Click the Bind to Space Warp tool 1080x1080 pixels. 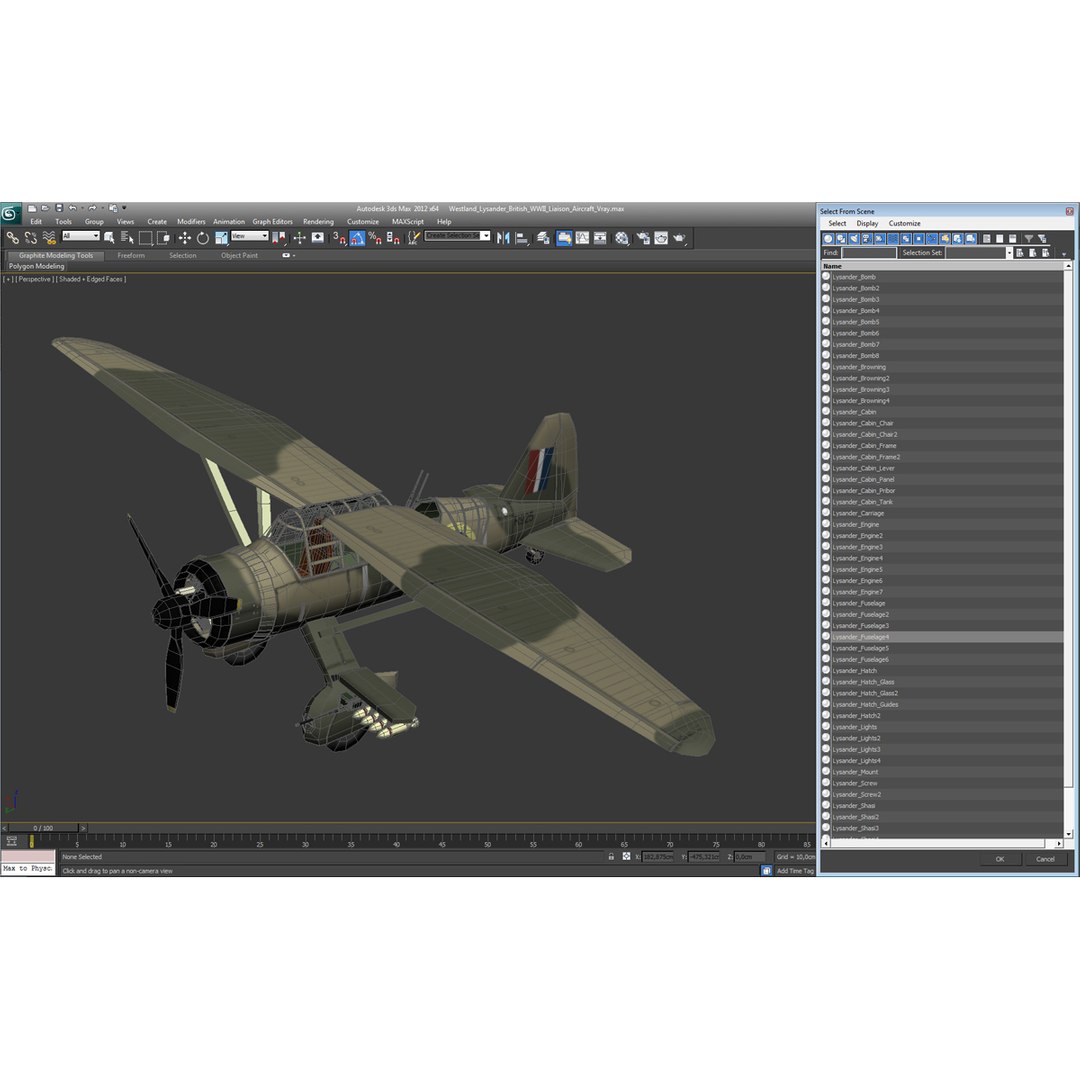pyautogui.click(x=48, y=238)
